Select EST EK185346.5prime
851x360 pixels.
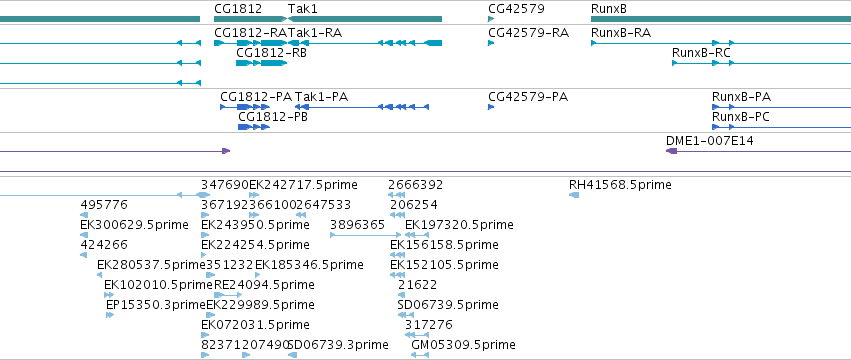[309, 265]
